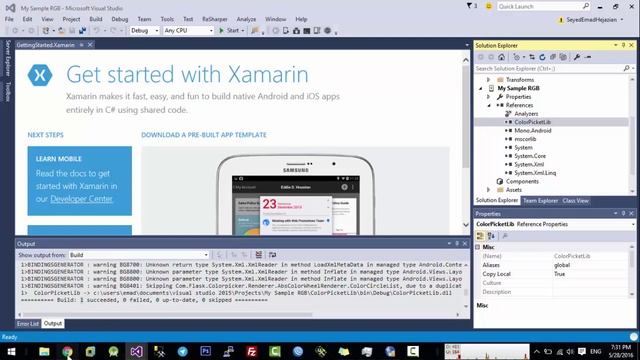Click the notifications flag icon in title bar
The height and width of the screenshot is (360, 640).
469,6
